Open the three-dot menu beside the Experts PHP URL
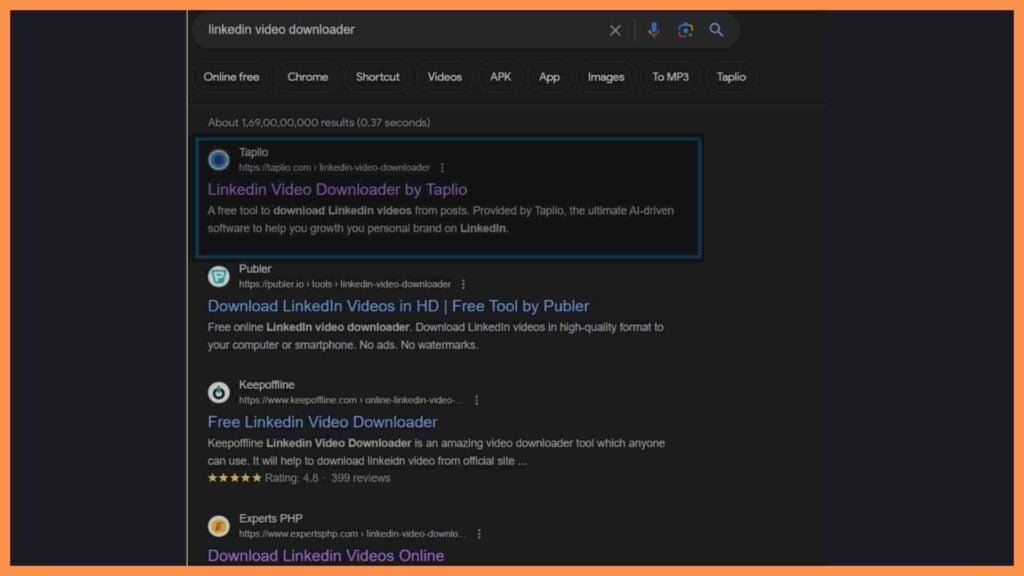 [x=479, y=534]
